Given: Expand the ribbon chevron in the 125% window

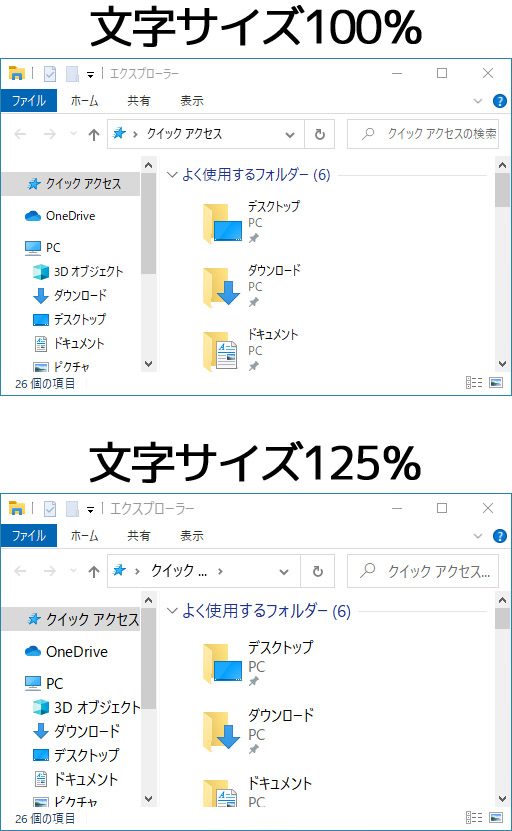Looking at the screenshot, I should coord(478,536).
